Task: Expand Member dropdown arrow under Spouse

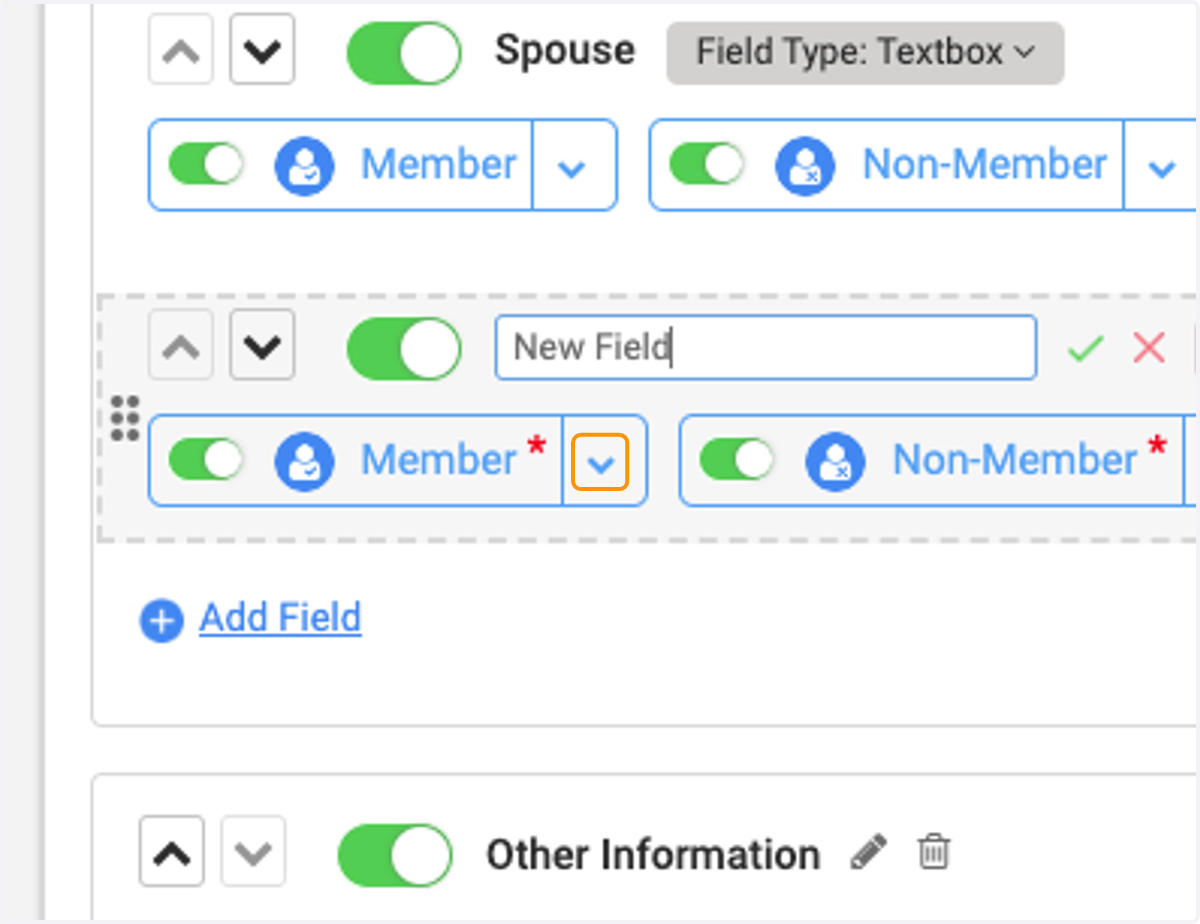Action: coord(572,168)
